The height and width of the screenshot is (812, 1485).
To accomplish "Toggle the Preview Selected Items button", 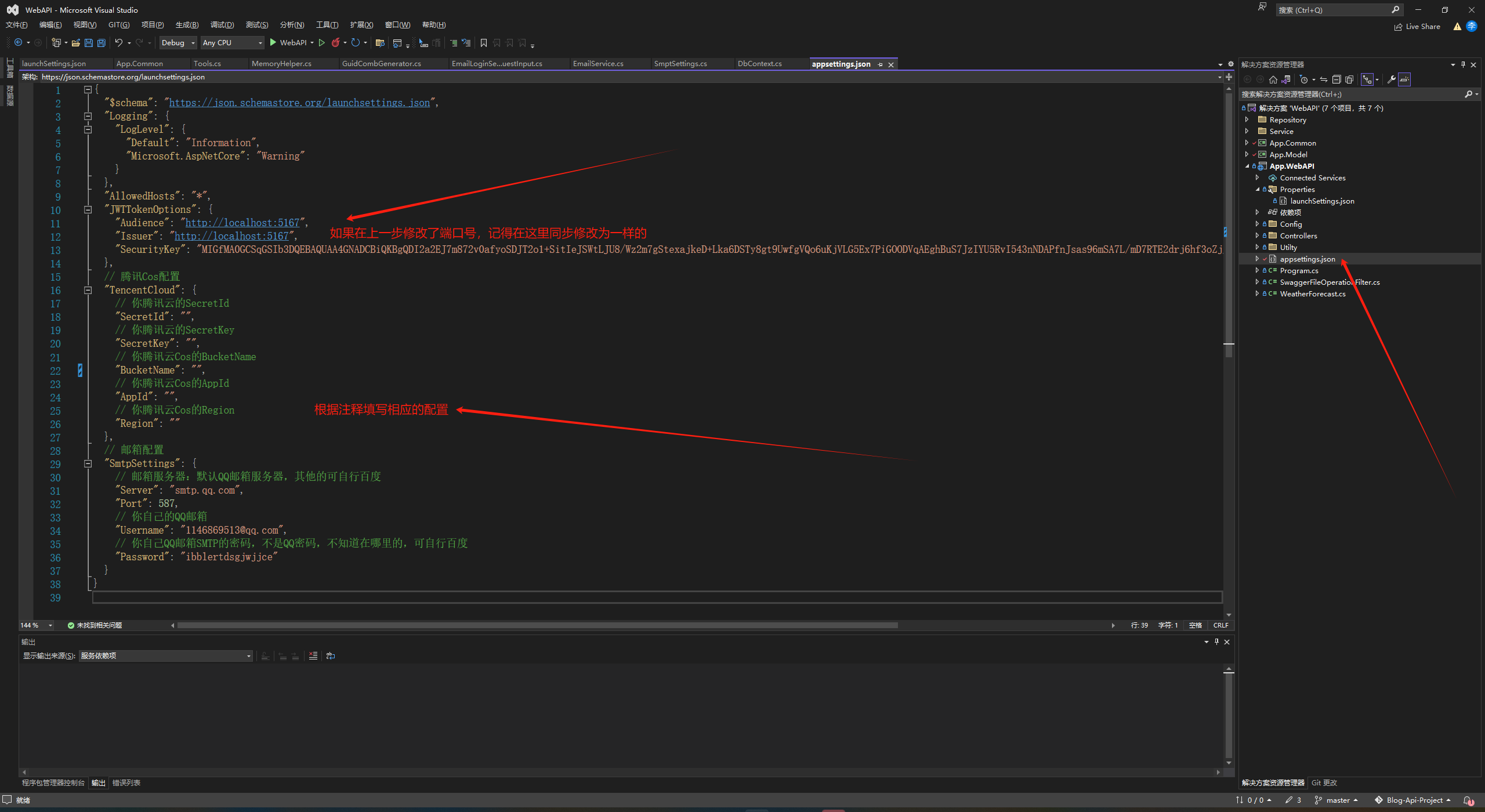I will coord(1404,79).
